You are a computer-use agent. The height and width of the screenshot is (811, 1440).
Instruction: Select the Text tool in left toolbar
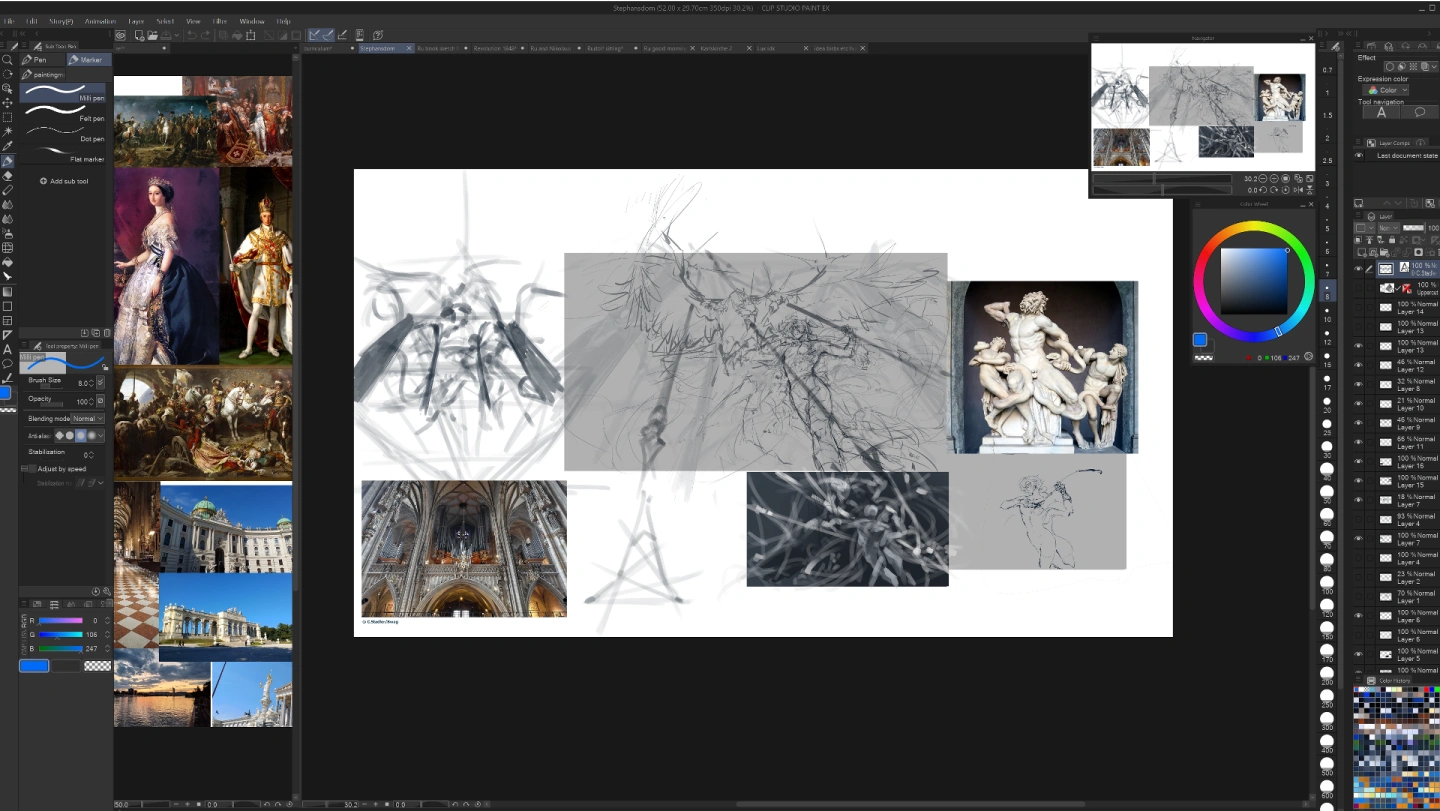click(7, 349)
